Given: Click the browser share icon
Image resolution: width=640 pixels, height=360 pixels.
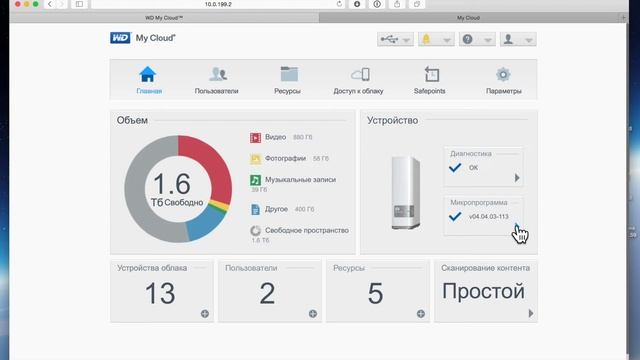Looking at the screenshot, I should point(397,4).
